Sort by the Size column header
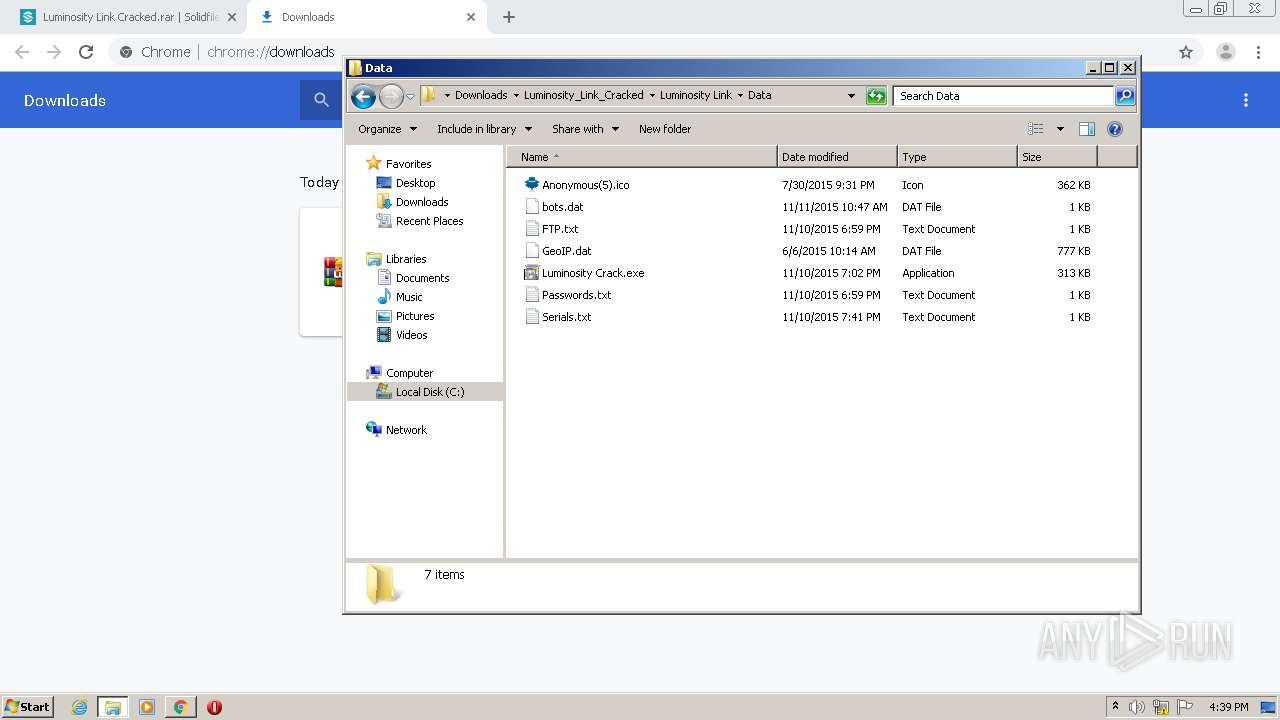1280x720 pixels. tap(1056, 157)
